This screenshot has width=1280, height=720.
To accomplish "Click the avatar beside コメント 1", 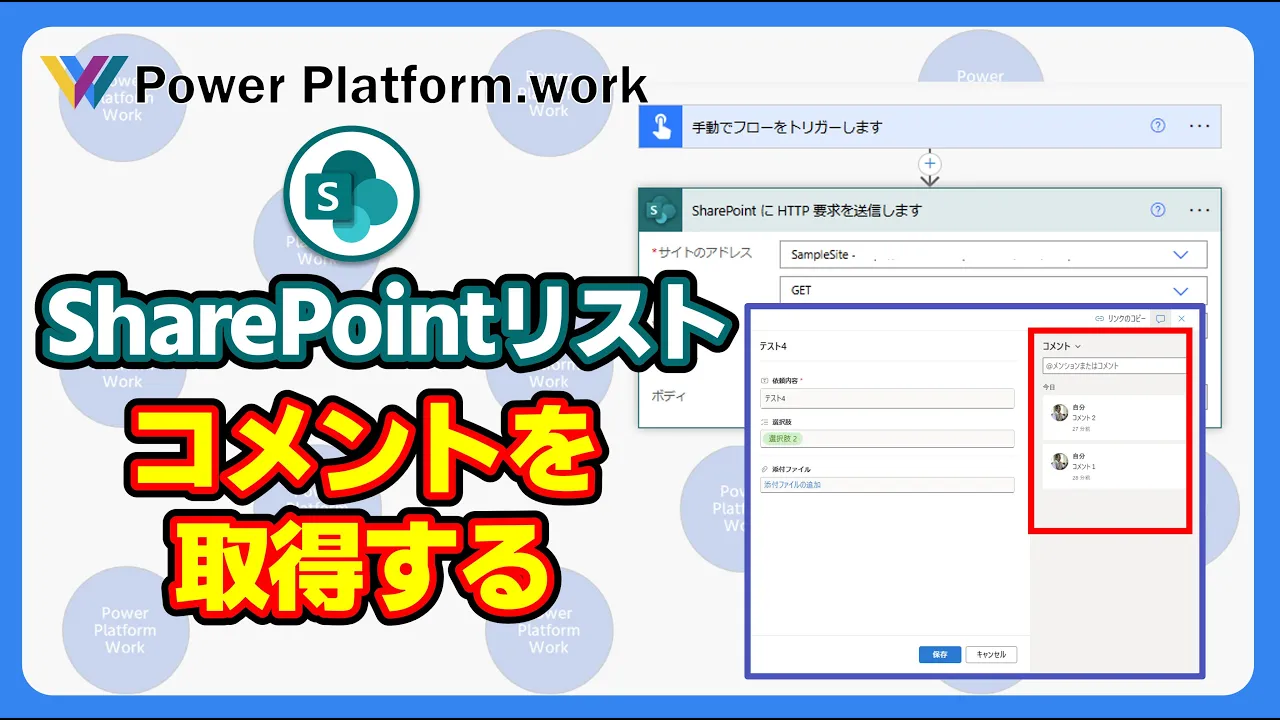I will pyautogui.click(x=1060, y=461).
